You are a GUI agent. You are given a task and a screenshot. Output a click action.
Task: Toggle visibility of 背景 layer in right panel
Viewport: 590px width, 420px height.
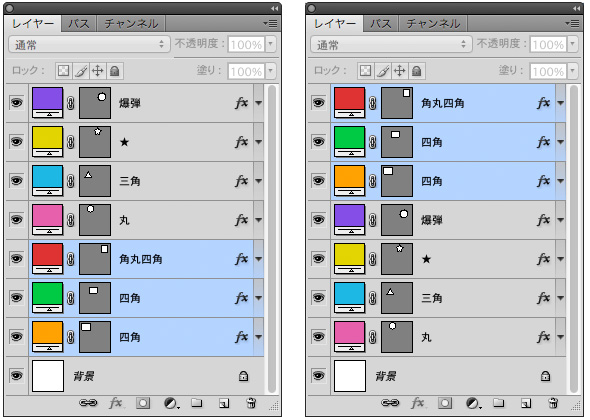point(318,376)
